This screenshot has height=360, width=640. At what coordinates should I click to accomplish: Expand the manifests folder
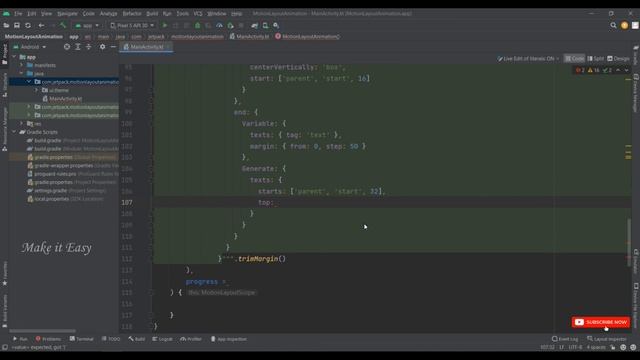click(x=22, y=65)
